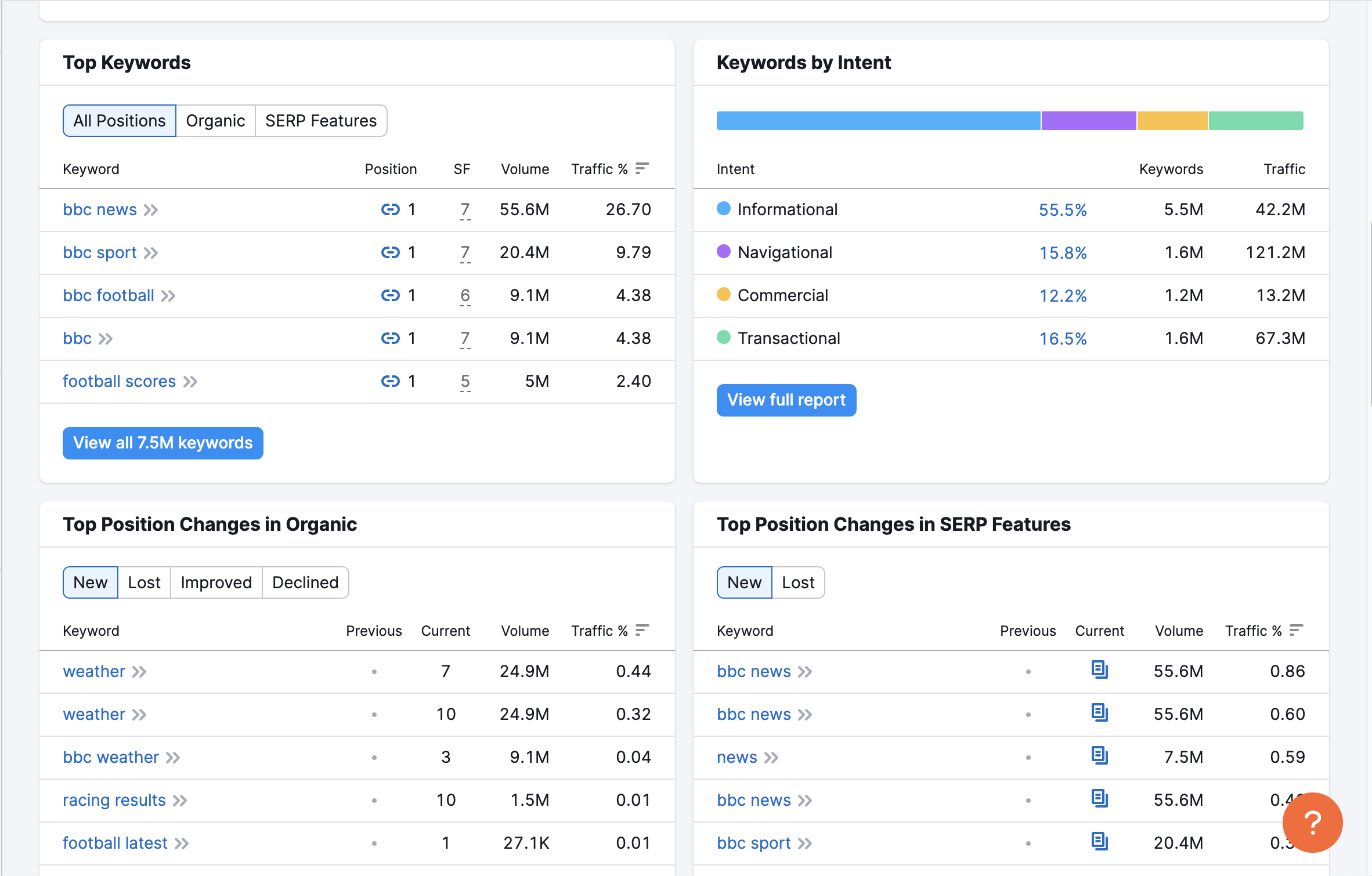Viewport: 1372px width, 876px height.
Task: Click link icon in bbc news position
Action: click(390, 209)
